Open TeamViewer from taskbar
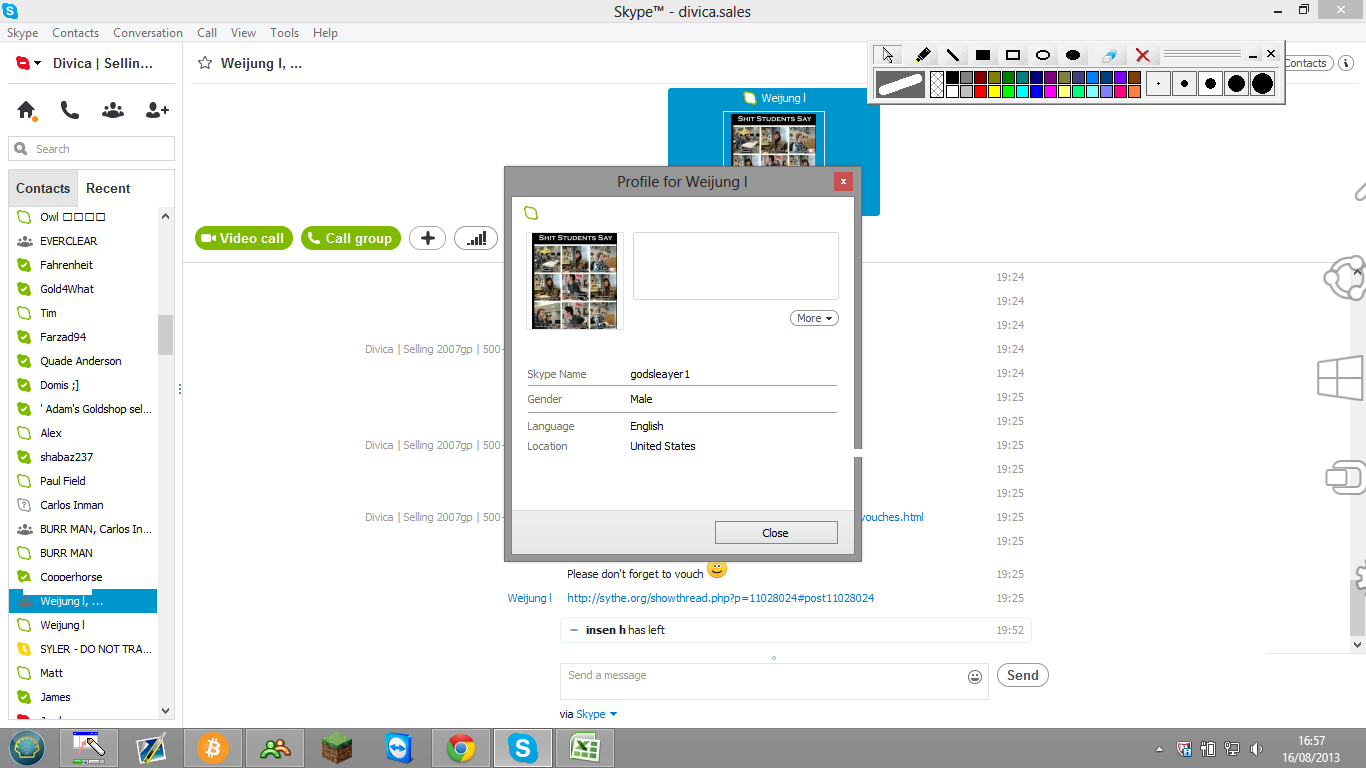 (398, 748)
